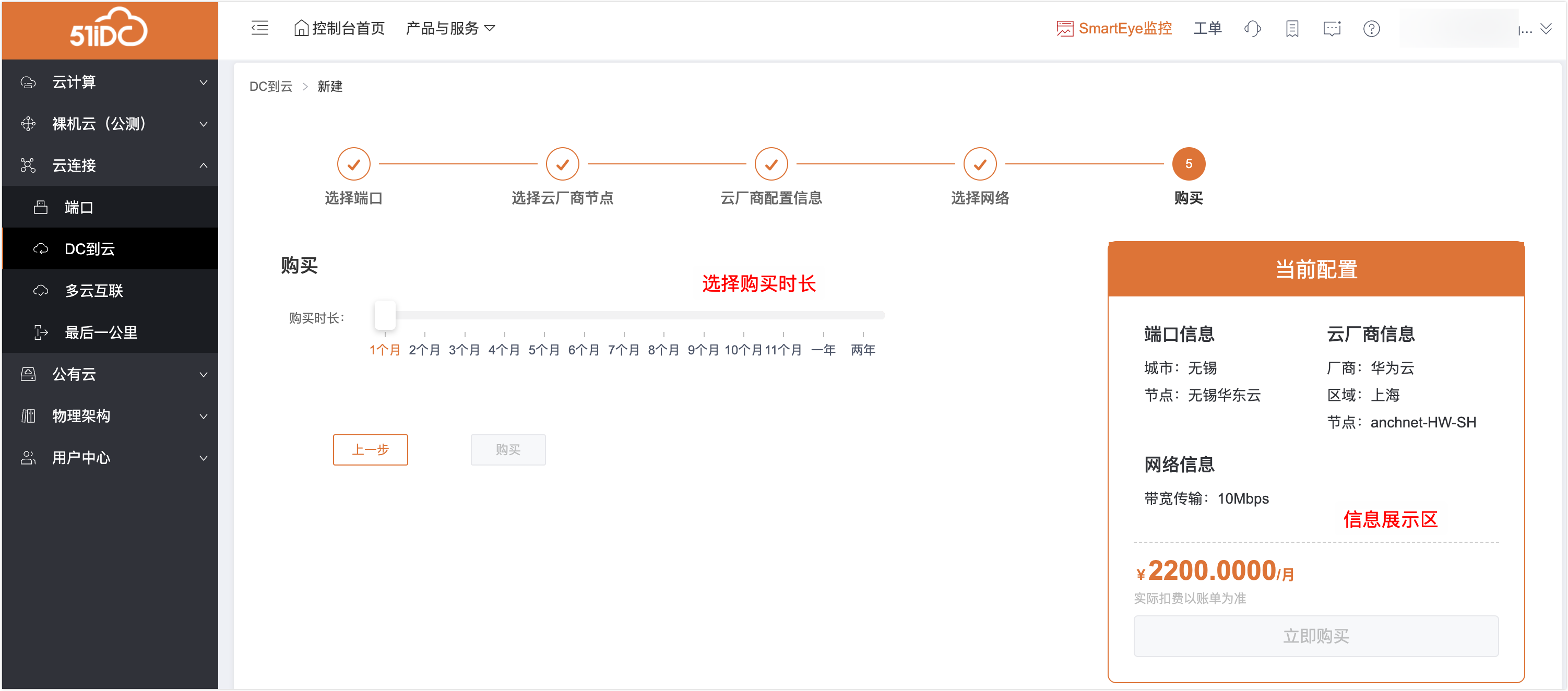Click the sidebar collapse hamburger icon
The image size is (1568, 691).
[x=260, y=28]
